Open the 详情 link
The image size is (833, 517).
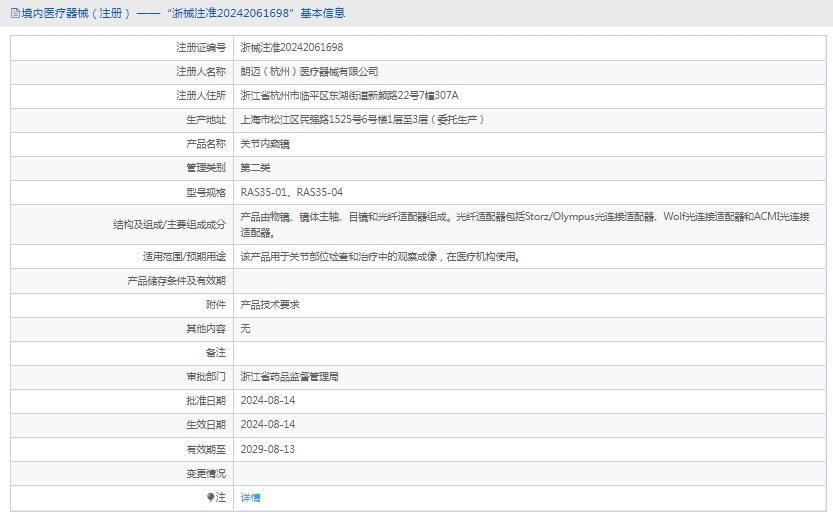pos(250,497)
